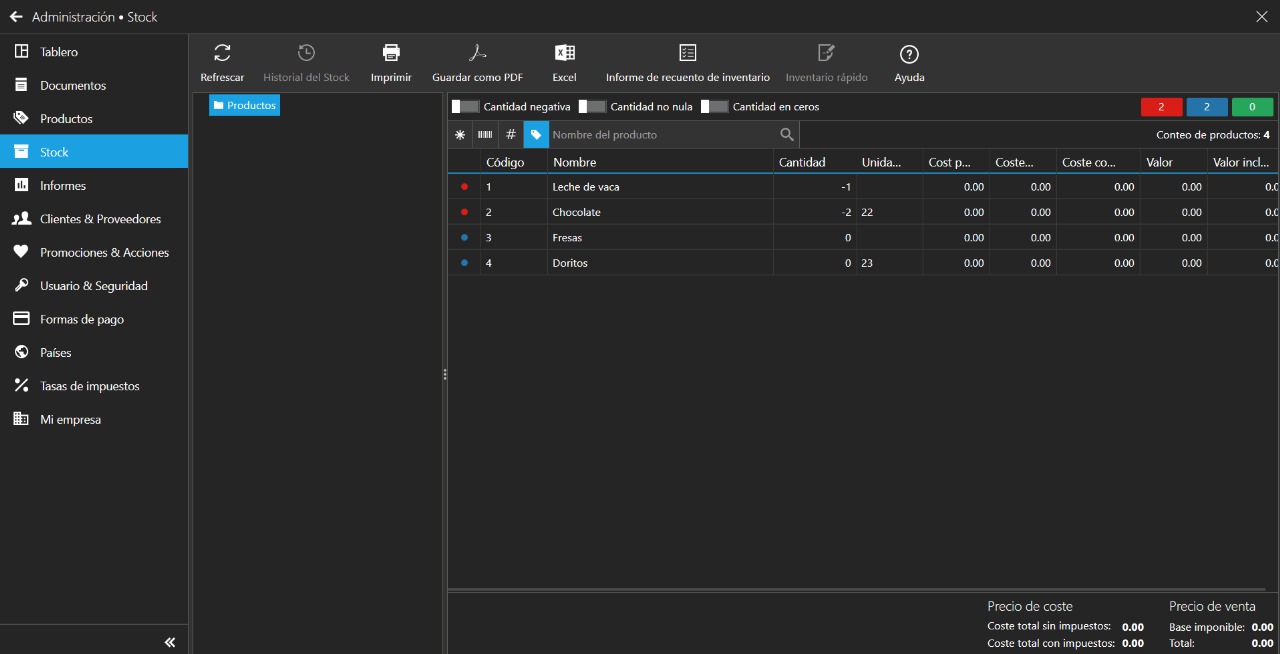Collapse the sidebar with the double chevron
This screenshot has width=1280, height=654.
coord(170,643)
